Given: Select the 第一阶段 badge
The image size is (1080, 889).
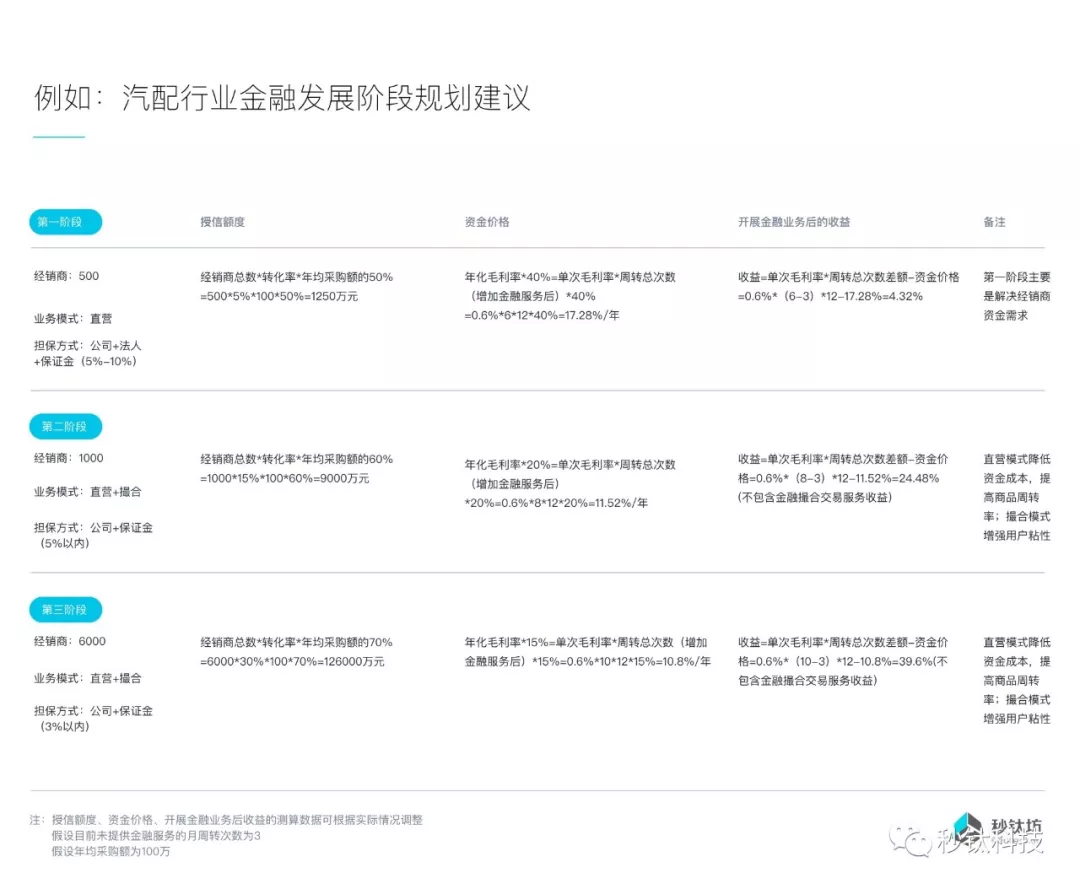Looking at the screenshot, I should point(65,222).
